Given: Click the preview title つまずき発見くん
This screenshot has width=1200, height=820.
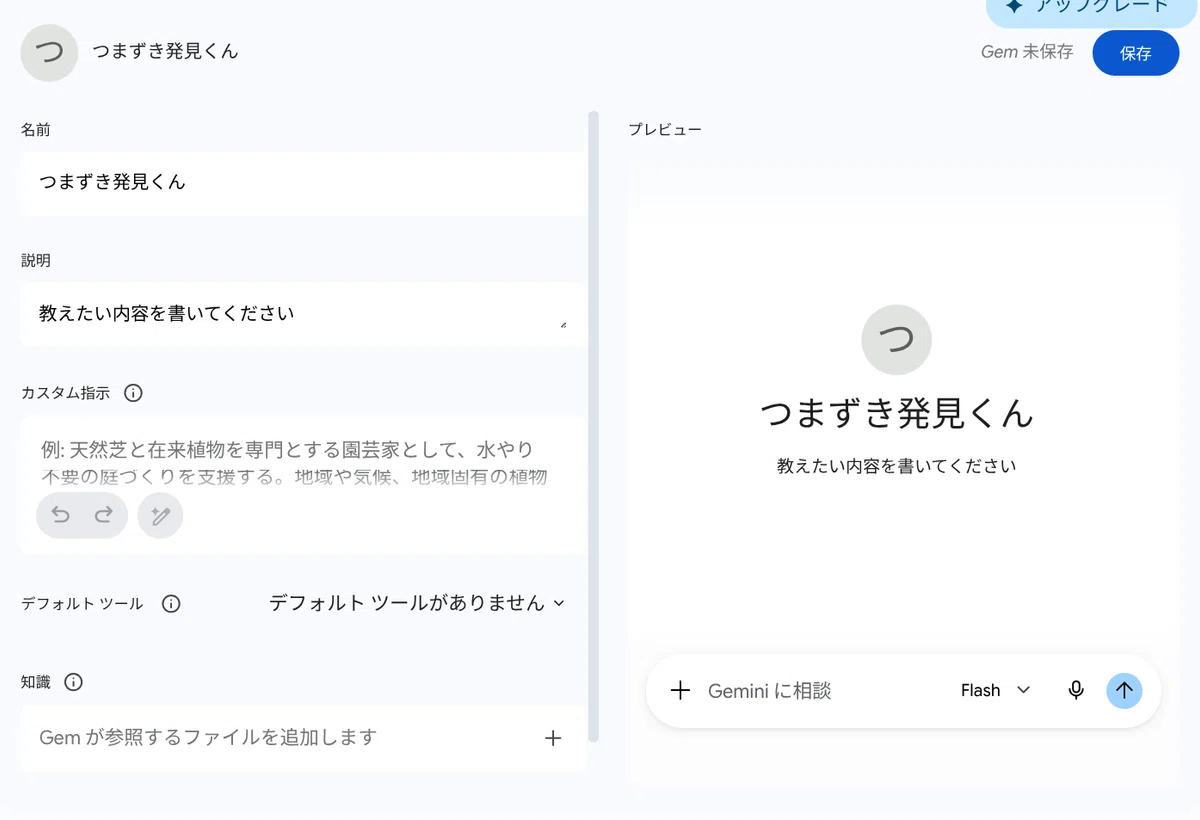Looking at the screenshot, I should tap(897, 414).
